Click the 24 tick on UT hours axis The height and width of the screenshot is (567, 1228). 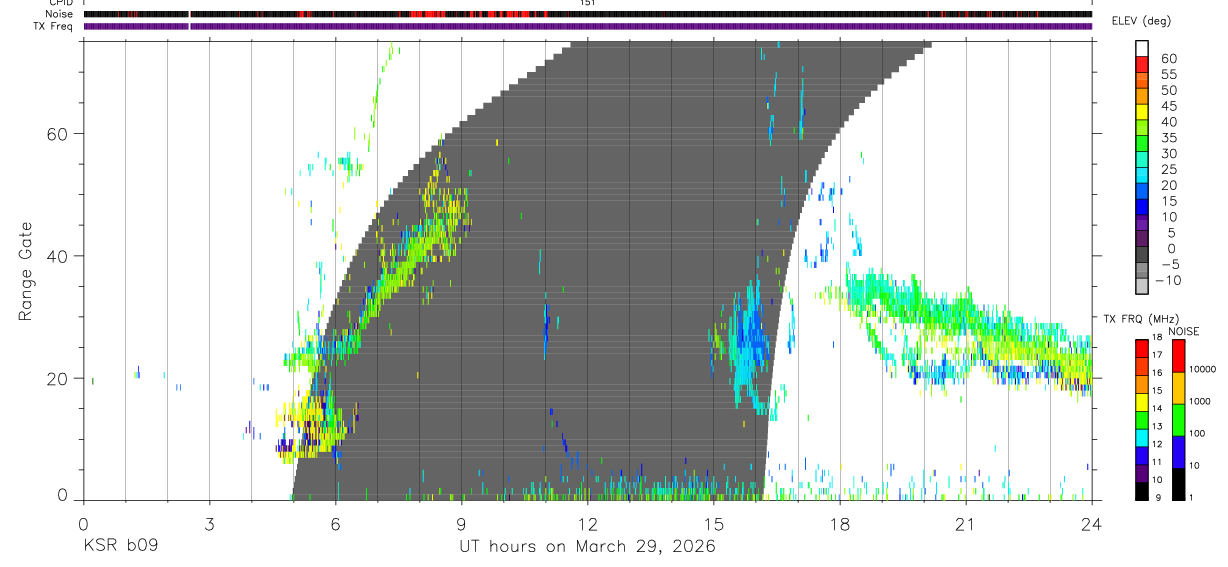1092,524
